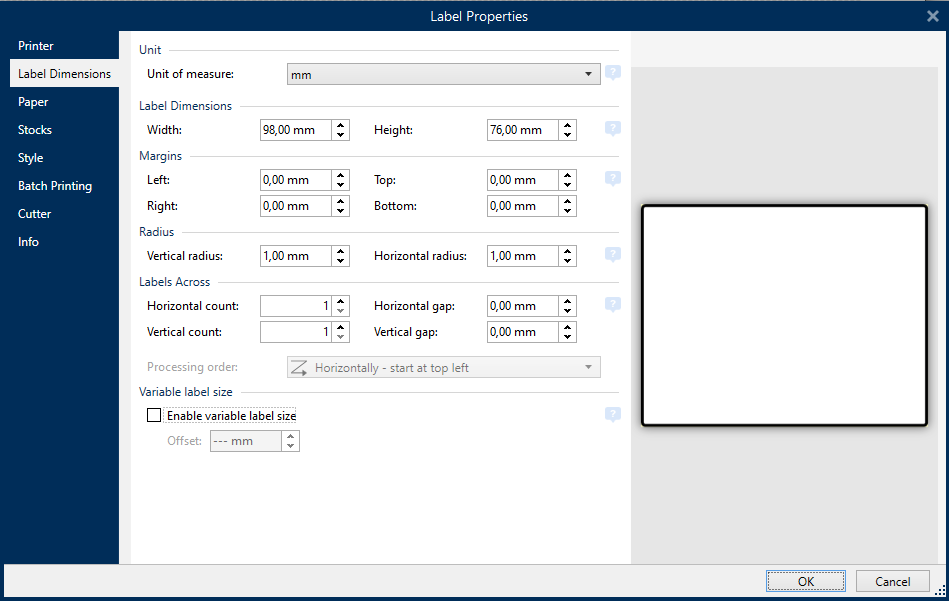Open the Printer tab
The height and width of the screenshot is (601, 949).
click(x=36, y=46)
